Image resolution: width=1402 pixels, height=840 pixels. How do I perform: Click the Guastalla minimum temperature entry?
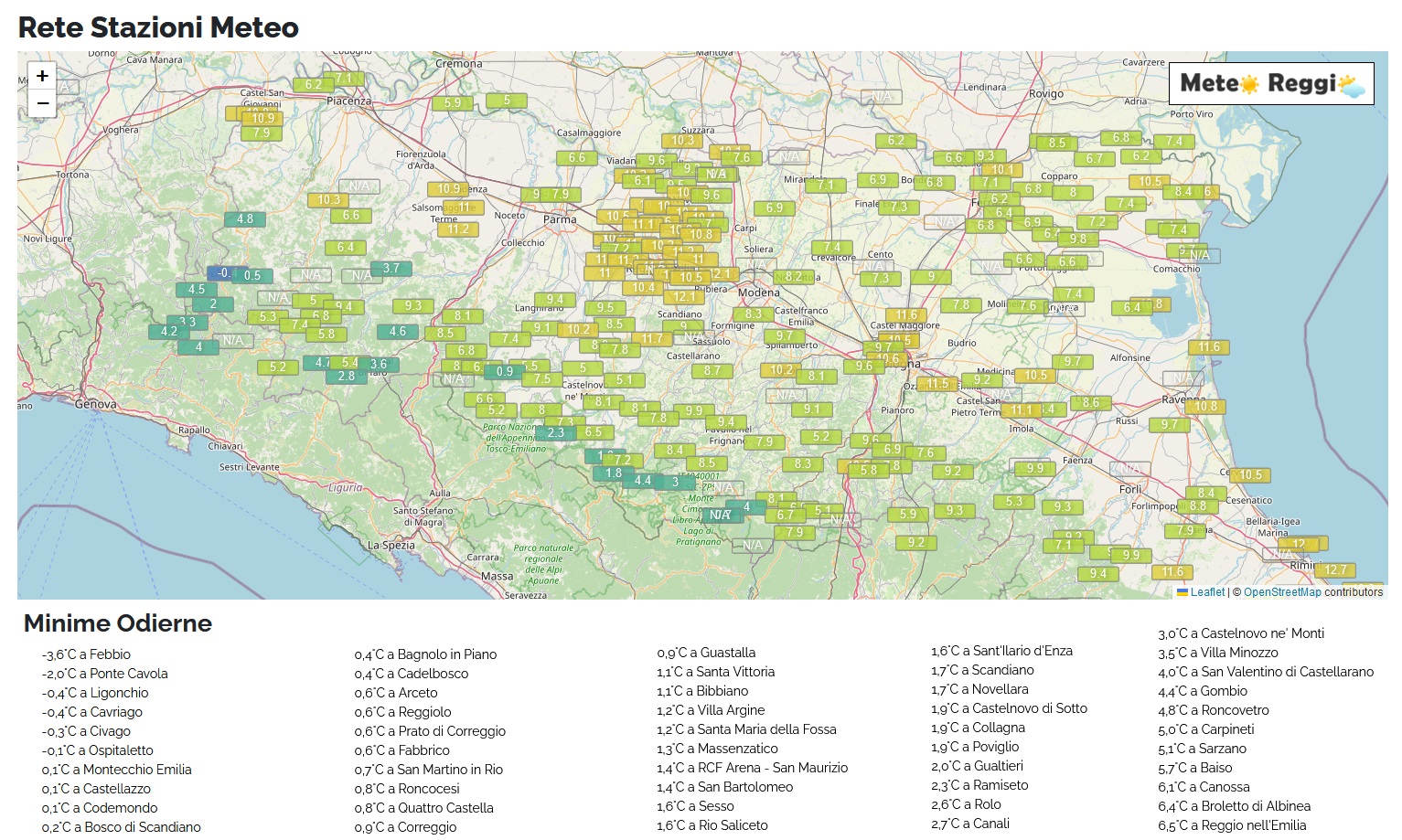point(706,653)
